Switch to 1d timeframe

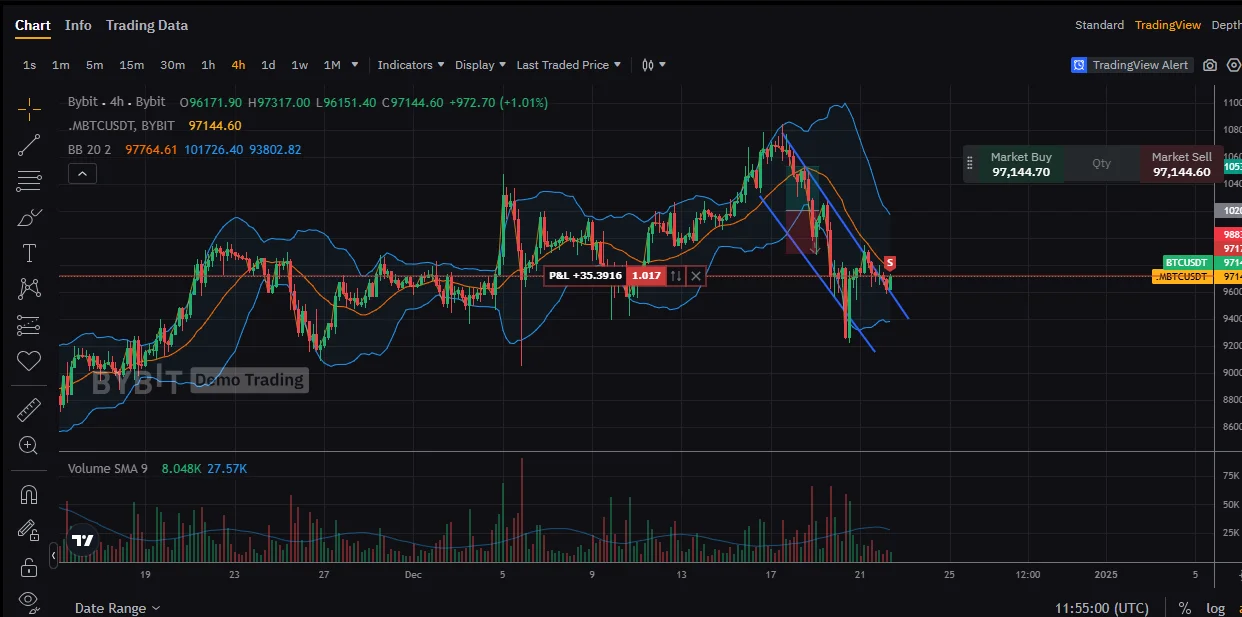(268, 65)
